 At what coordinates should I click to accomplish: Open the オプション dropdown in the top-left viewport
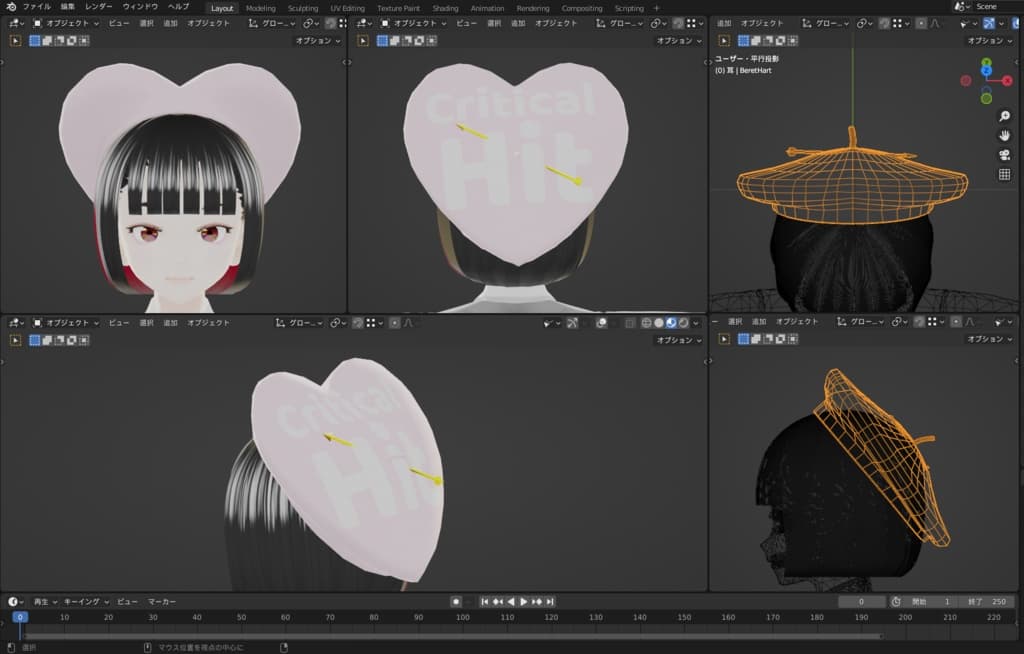tap(317, 41)
